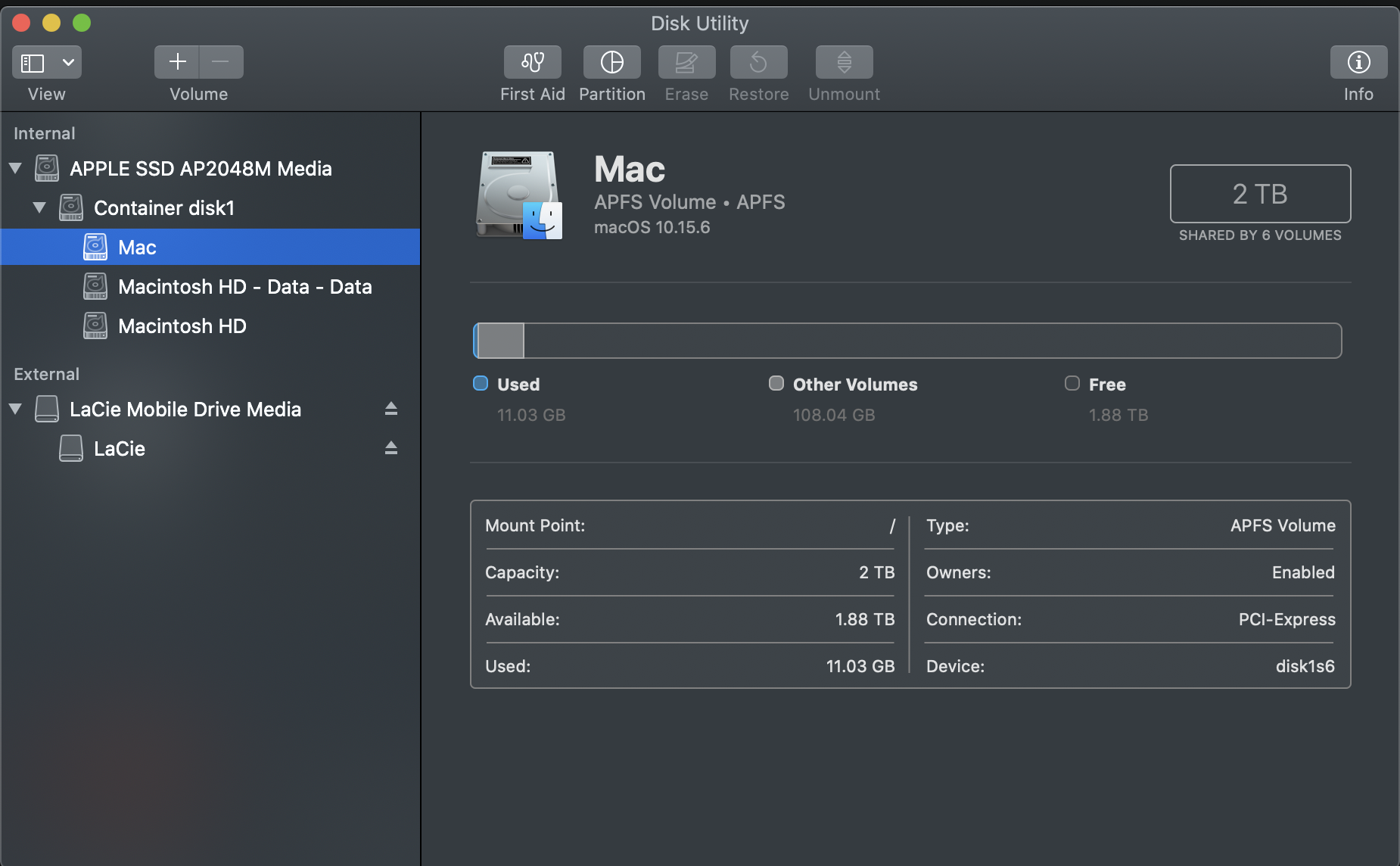Select the Mac volume in sidebar

[210, 247]
